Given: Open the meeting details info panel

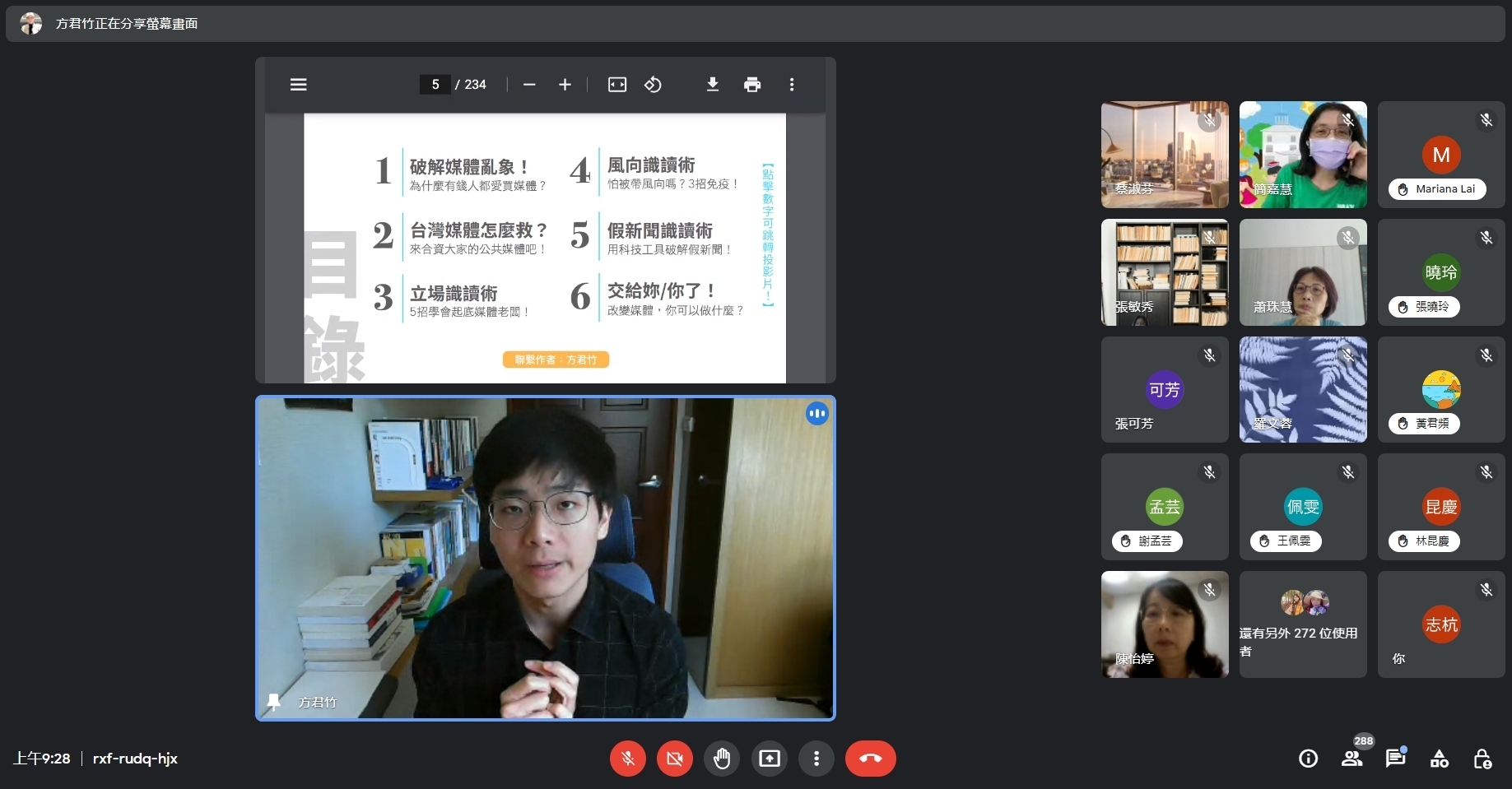Looking at the screenshot, I should (x=1308, y=759).
